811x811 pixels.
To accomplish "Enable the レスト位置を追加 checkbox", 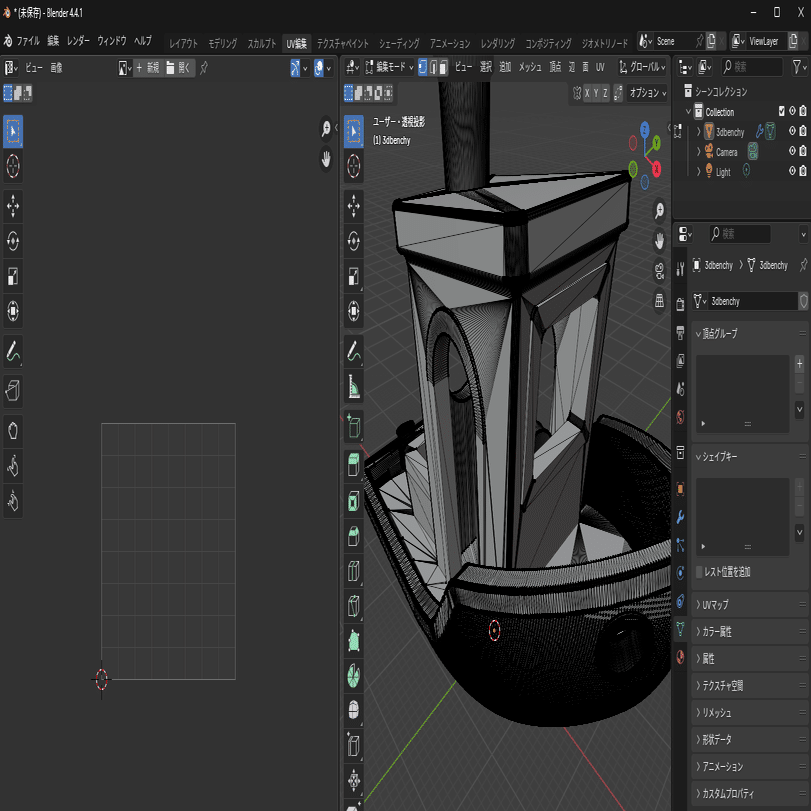I will coord(700,572).
